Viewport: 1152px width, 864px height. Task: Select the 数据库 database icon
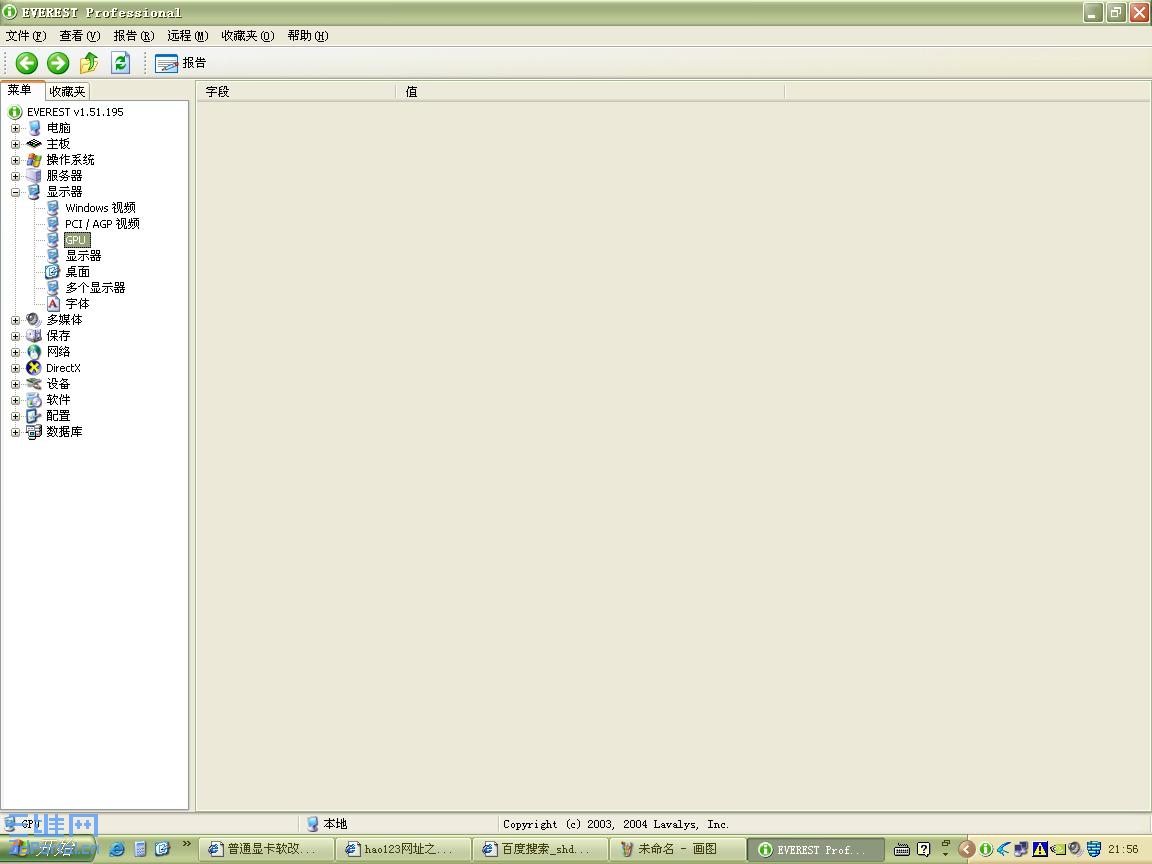click(x=34, y=432)
